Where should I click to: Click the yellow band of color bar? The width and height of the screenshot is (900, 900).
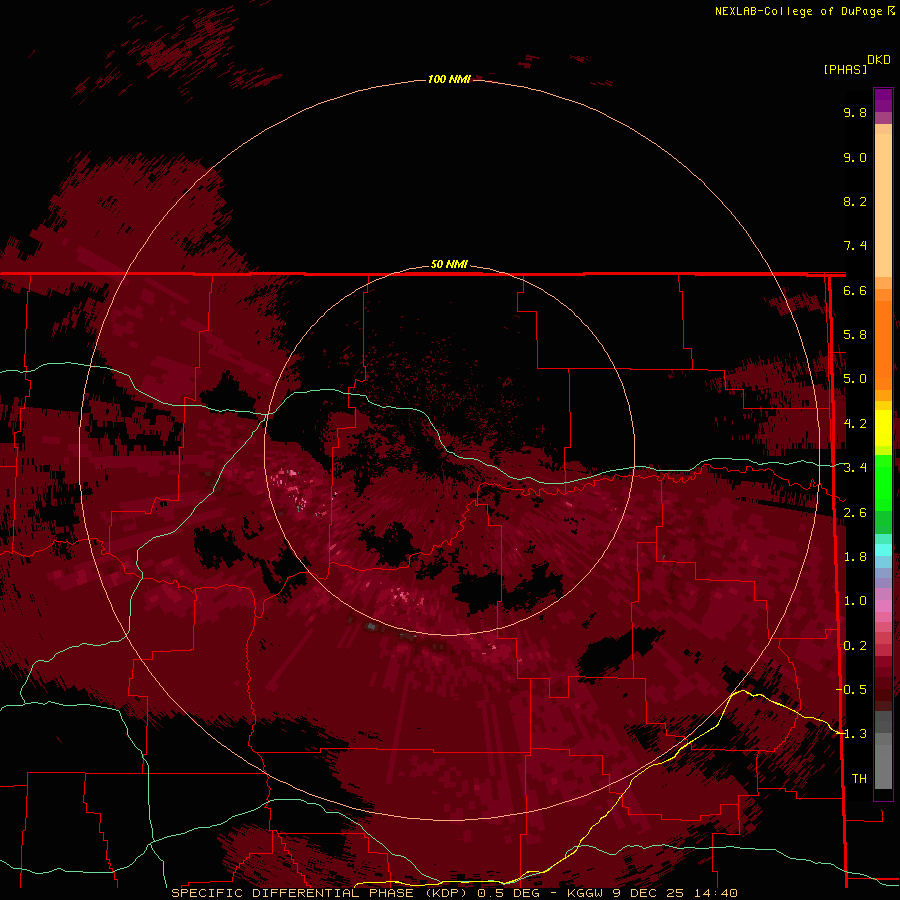click(x=883, y=428)
